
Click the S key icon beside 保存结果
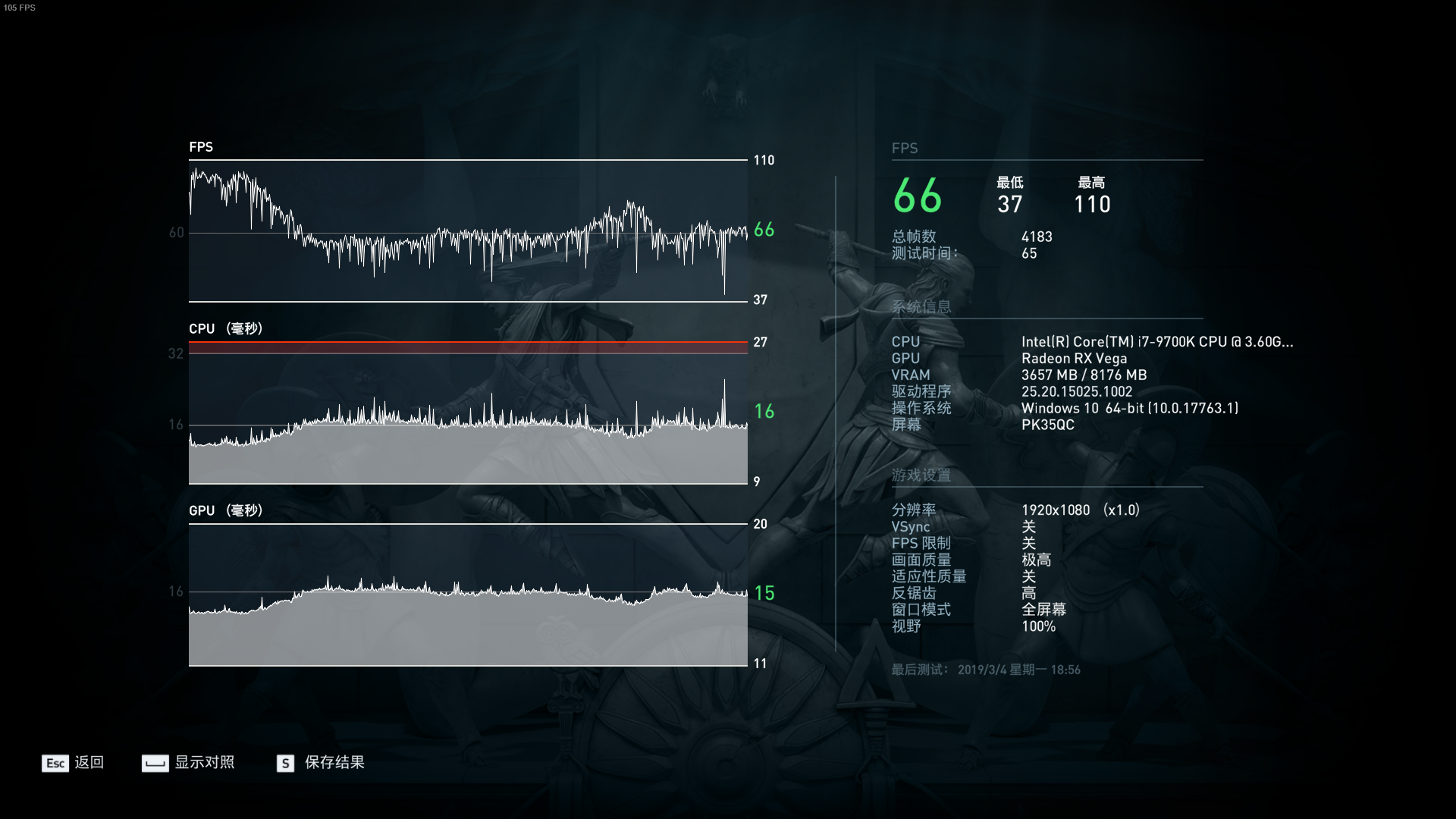pos(284,764)
